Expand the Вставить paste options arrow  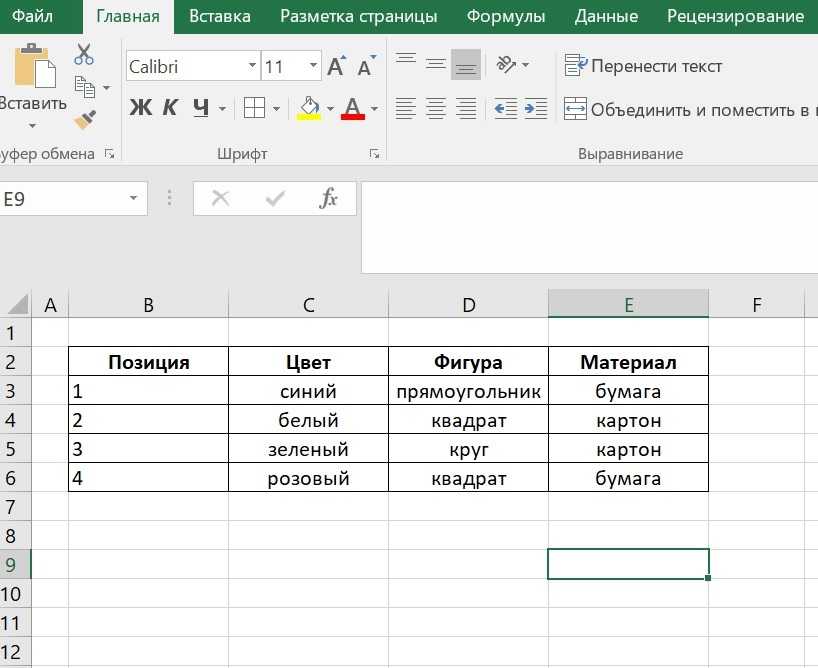(32, 125)
